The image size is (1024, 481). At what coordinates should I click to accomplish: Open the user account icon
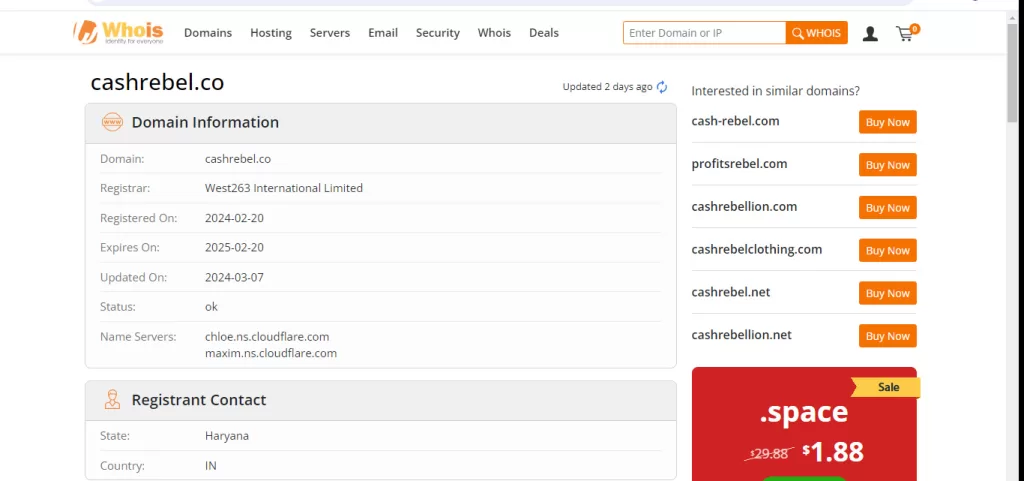tap(870, 33)
